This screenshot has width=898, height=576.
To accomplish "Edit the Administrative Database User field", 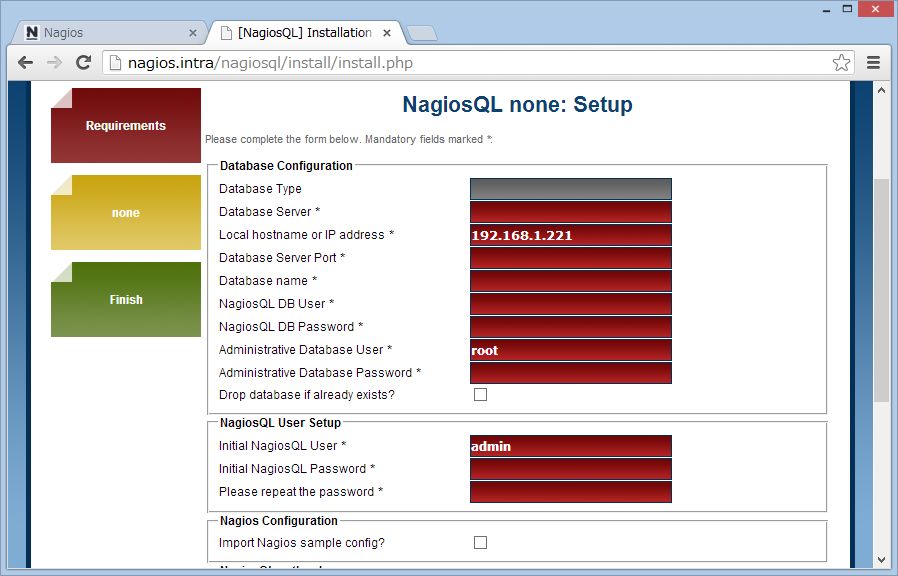I will 571,350.
